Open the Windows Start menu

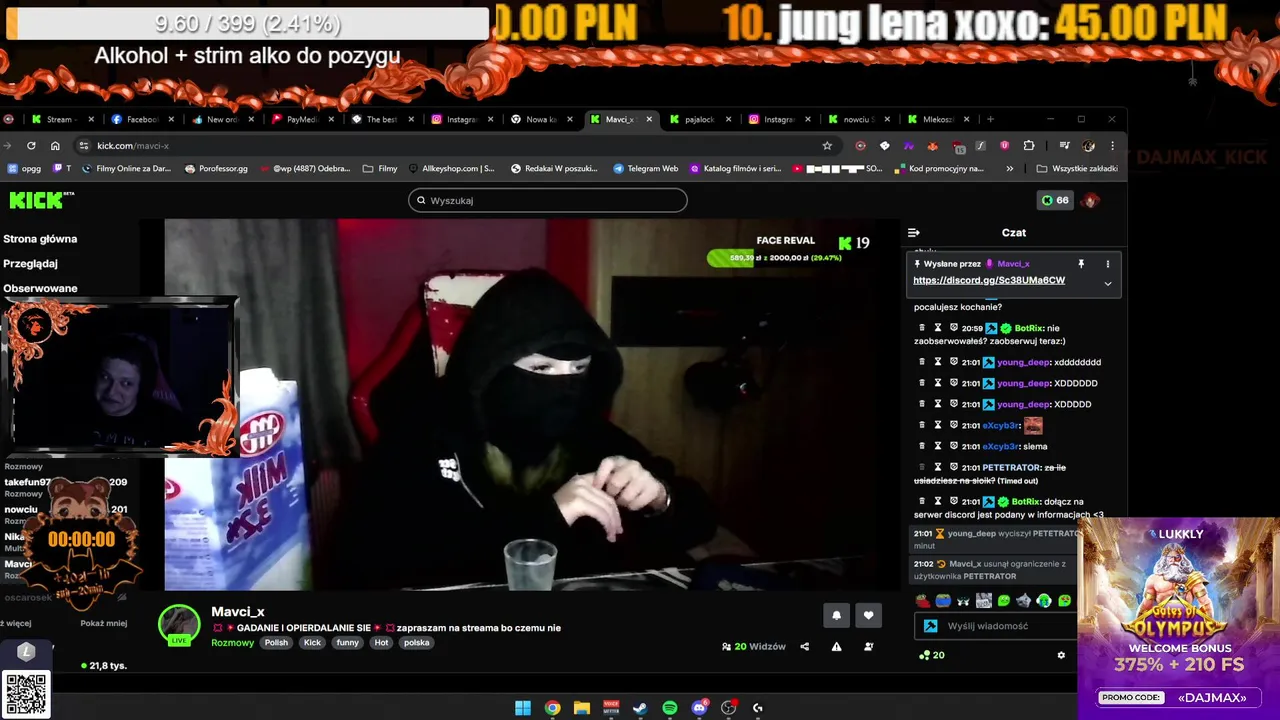pyautogui.click(x=523, y=708)
